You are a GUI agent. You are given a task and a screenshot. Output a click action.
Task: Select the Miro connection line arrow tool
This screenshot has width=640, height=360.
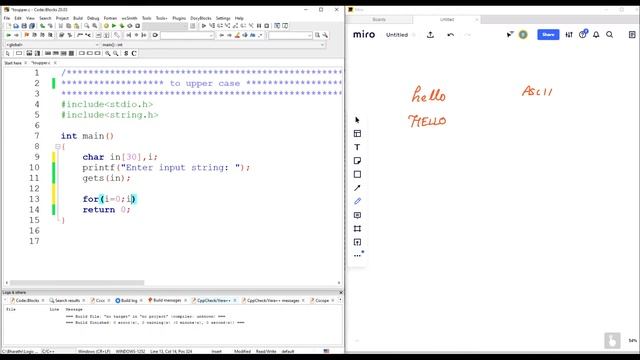coord(357,188)
